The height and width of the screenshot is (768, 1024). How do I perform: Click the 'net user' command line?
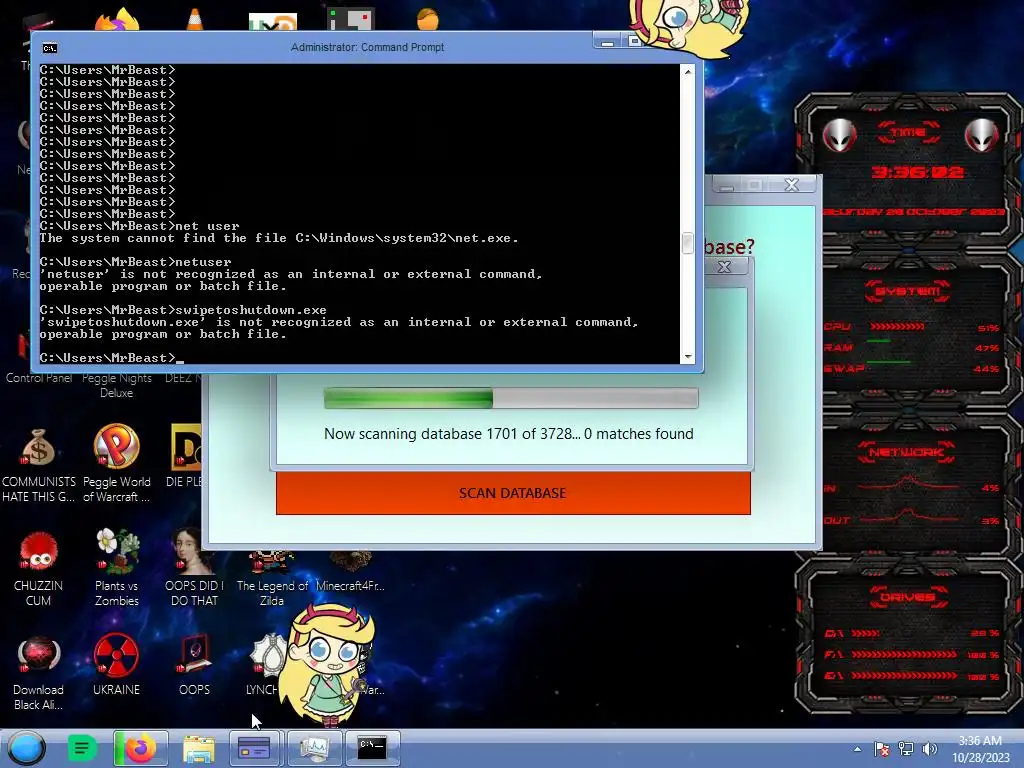(x=140, y=226)
